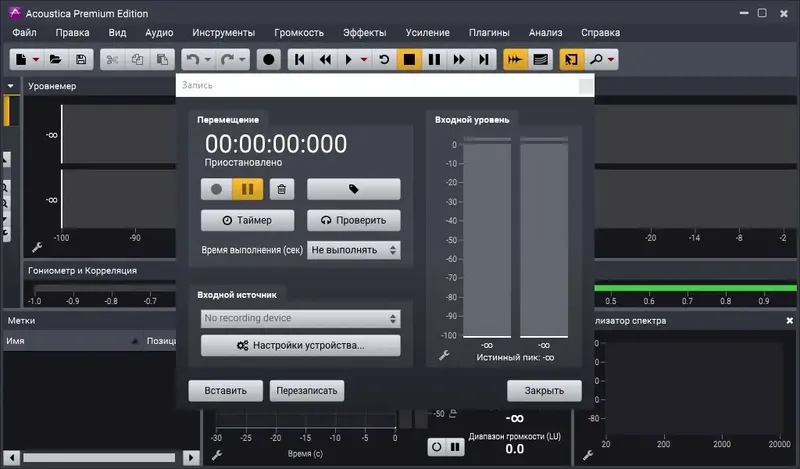Open the Справка menu
The image size is (800, 469).
pyautogui.click(x=601, y=33)
